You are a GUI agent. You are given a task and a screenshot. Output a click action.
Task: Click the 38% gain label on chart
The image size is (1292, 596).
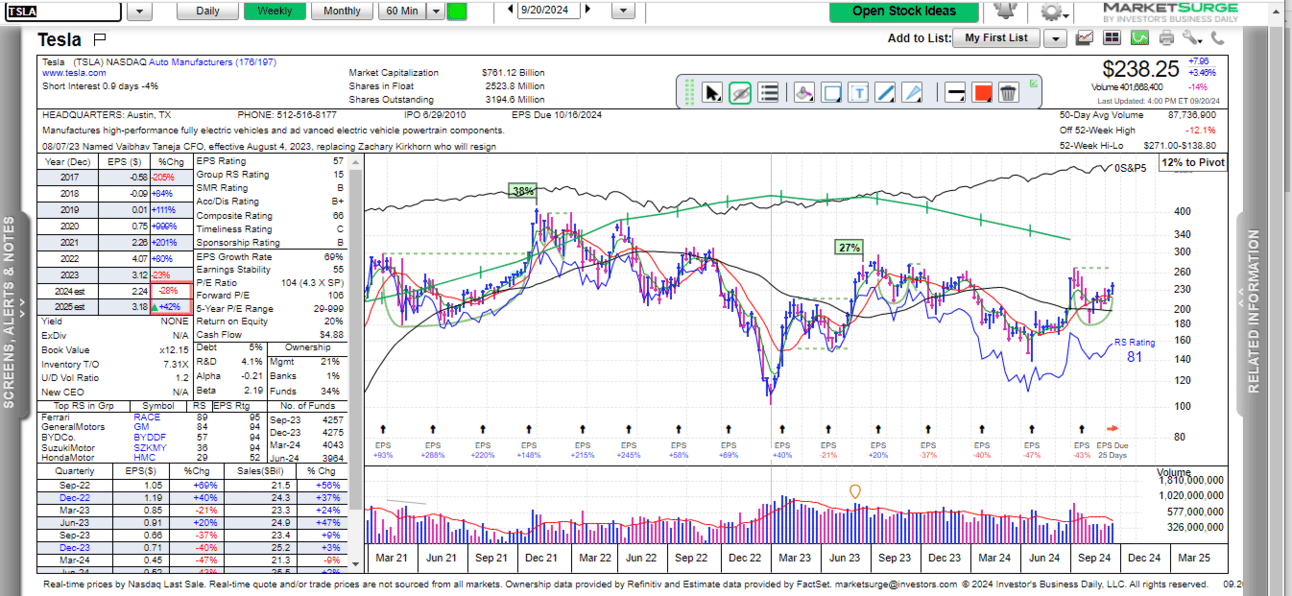coord(522,190)
